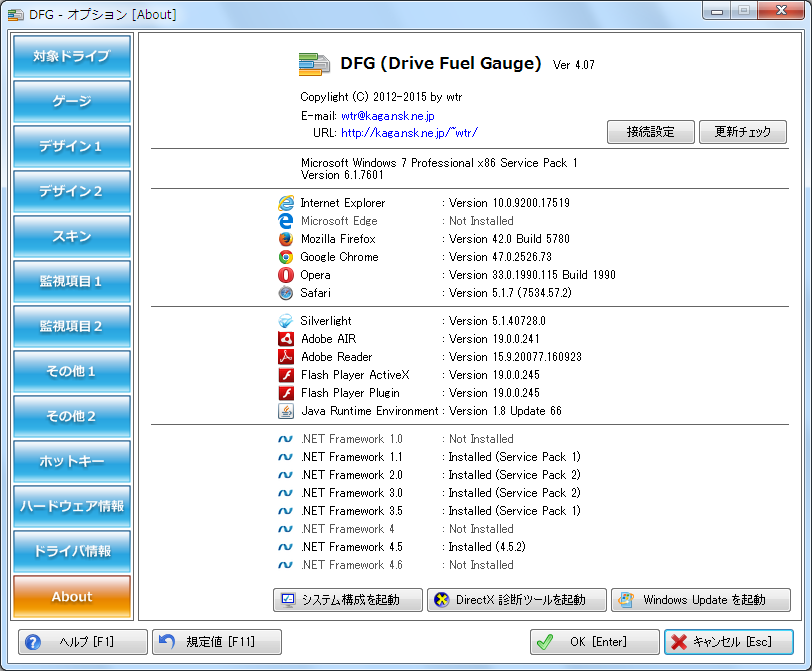Image resolution: width=812 pixels, height=671 pixels.
Task: Click the Opera browser icon
Action: click(x=285, y=275)
